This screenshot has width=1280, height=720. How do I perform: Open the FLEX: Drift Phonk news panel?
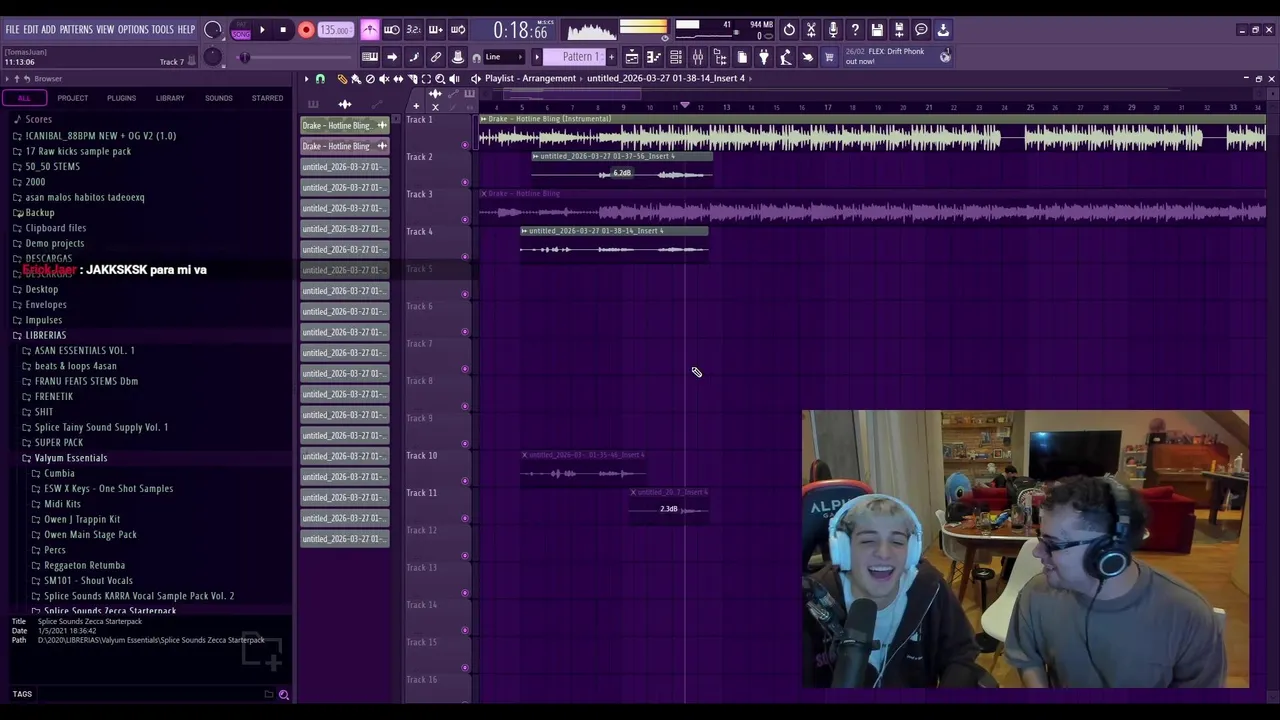tap(896, 56)
